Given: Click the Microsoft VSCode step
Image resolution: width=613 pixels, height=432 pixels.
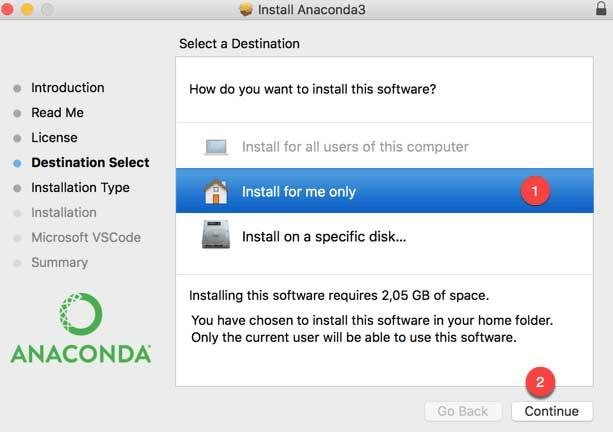Looking at the screenshot, I should pyautogui.click(x=86, y=238).
